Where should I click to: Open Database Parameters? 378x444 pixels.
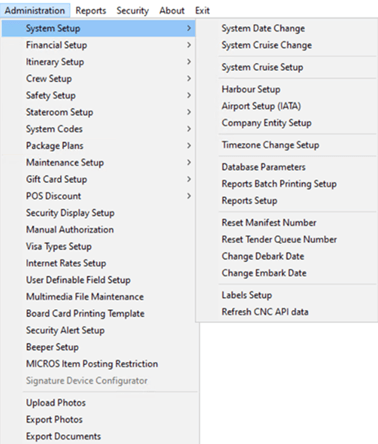287,167
